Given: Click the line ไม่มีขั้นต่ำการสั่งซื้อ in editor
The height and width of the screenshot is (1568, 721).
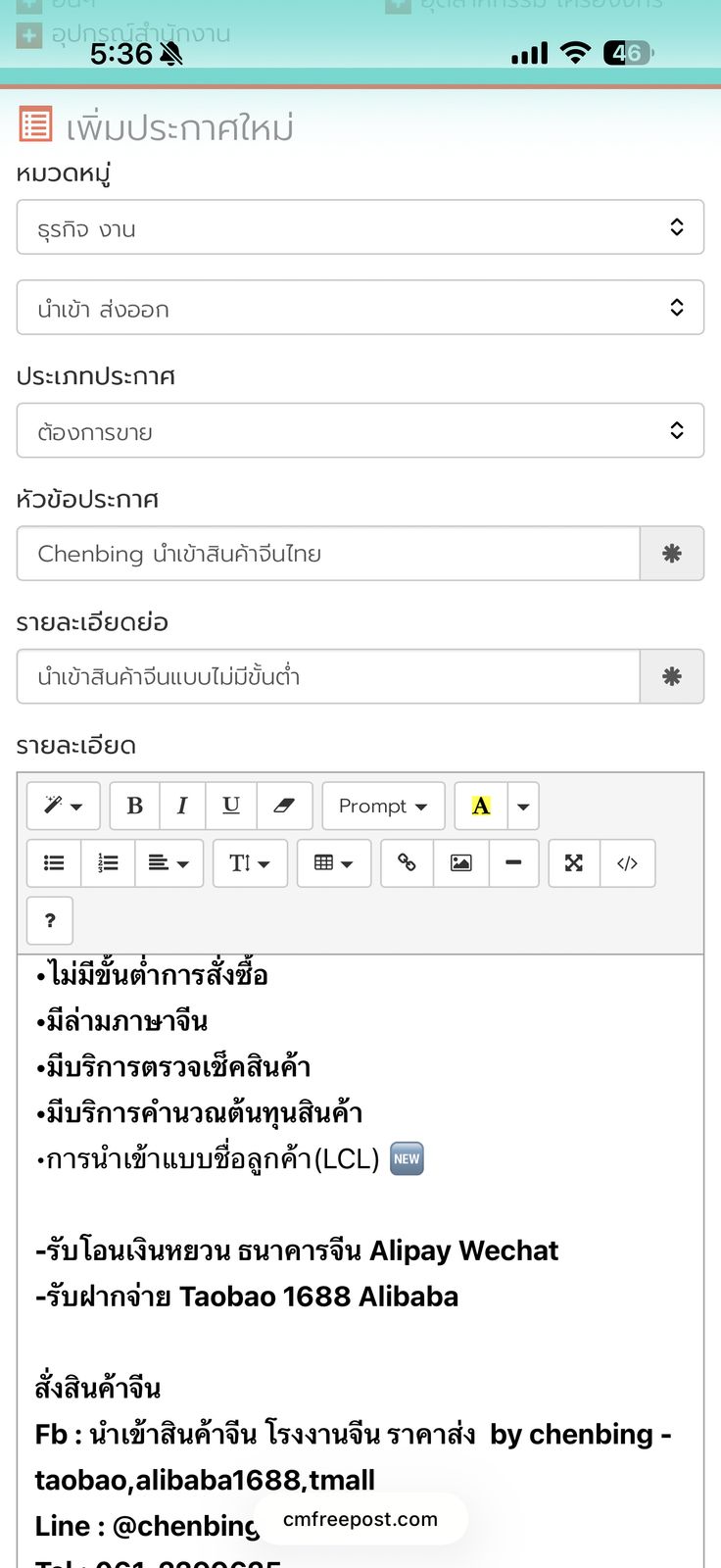Looking at the screenshot, I should [152, 975].
